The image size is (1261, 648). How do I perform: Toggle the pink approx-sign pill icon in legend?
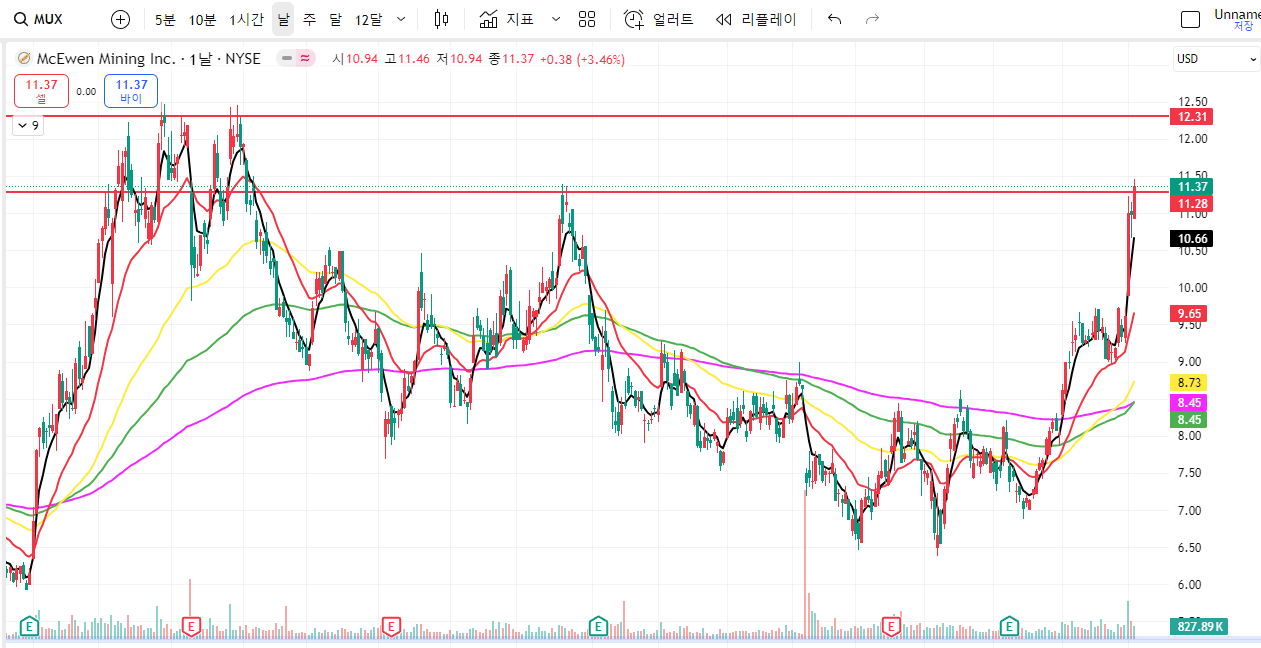tap(305, 59)
